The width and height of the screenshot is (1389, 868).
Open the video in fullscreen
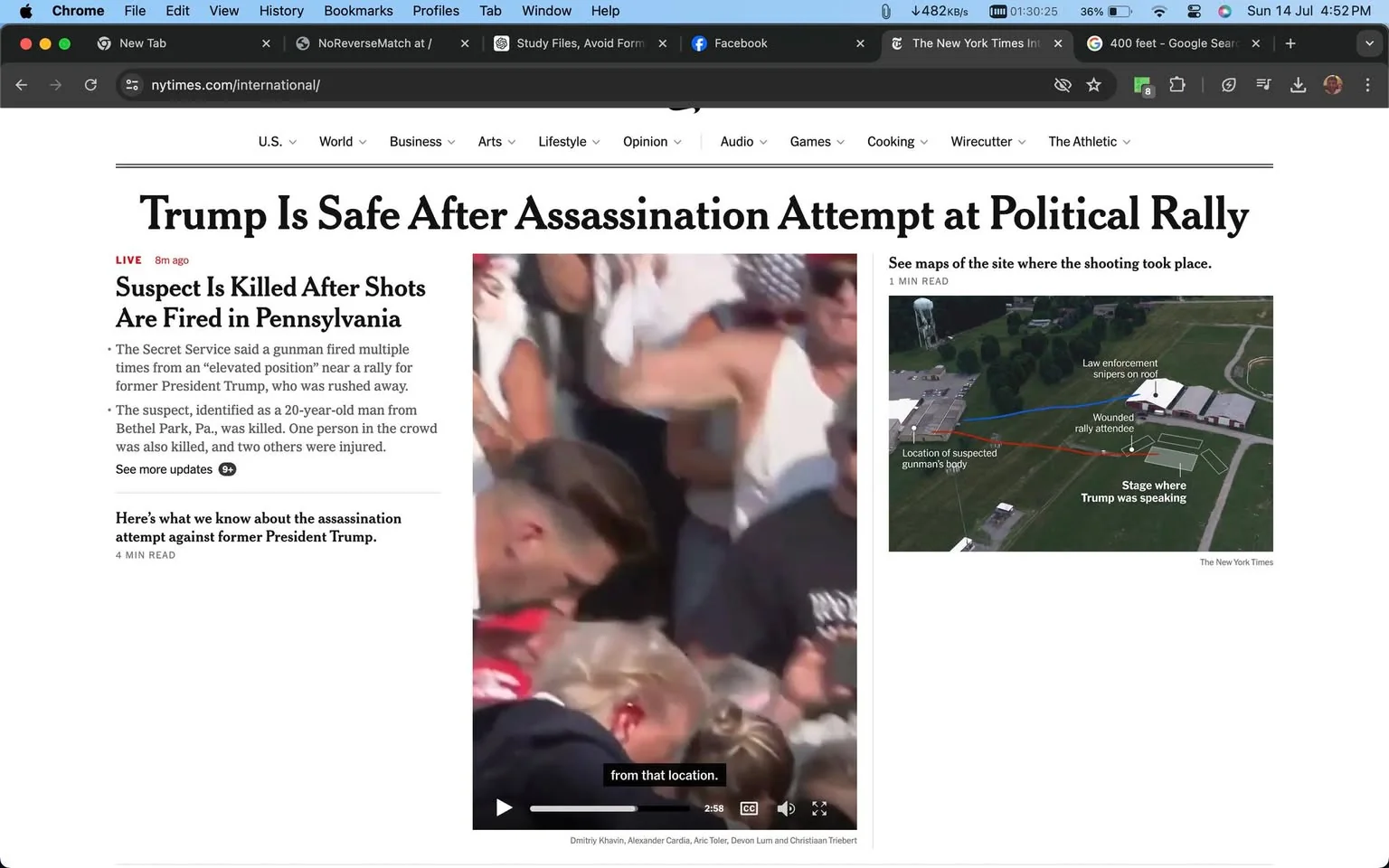pyautogui.click(x=819, y=808)
